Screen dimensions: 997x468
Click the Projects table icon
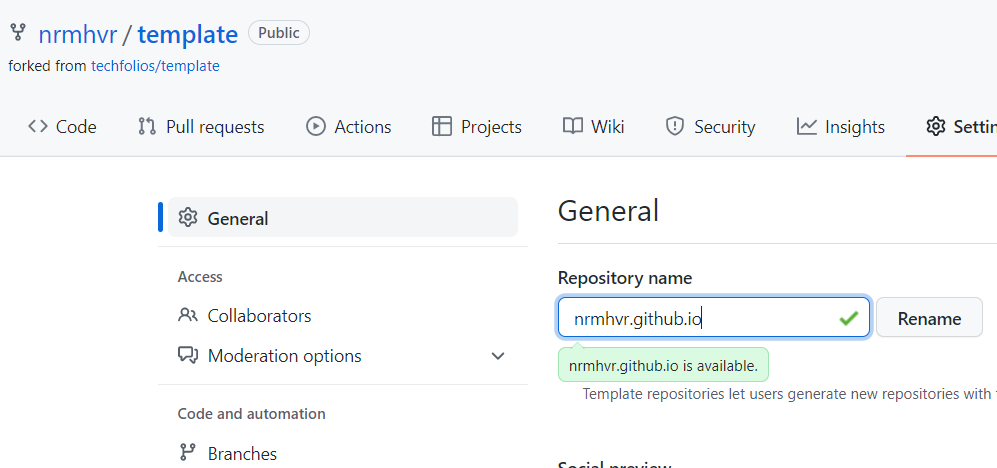pyautogui.click(x=441, y=127)
